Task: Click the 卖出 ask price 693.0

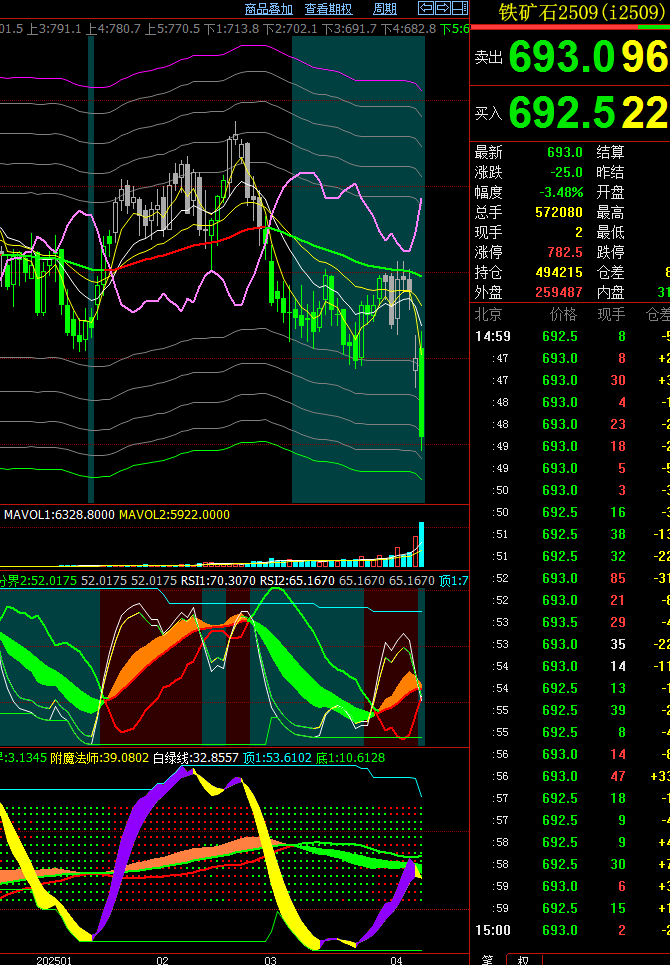Action: [562, 57]
